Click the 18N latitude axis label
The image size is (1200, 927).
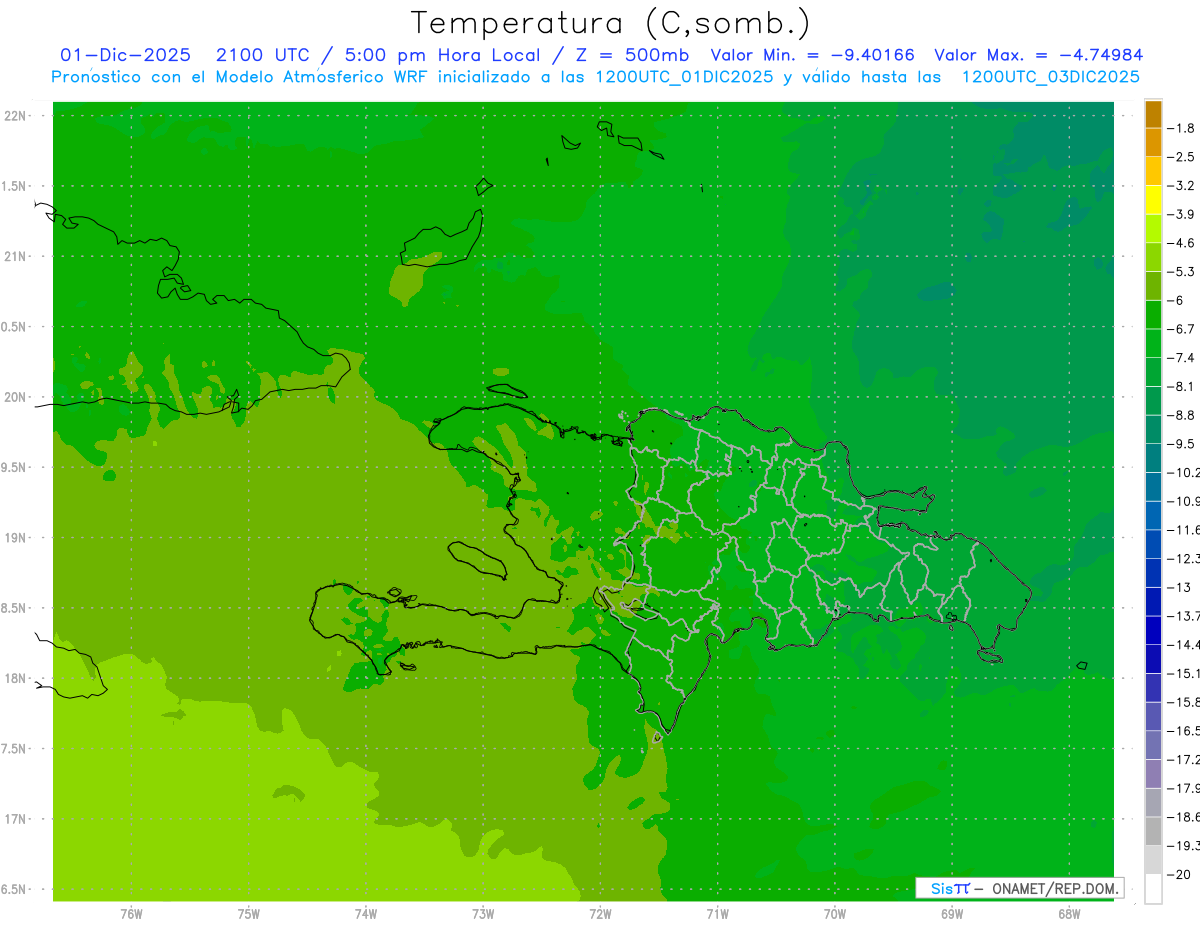coord(17,678)
